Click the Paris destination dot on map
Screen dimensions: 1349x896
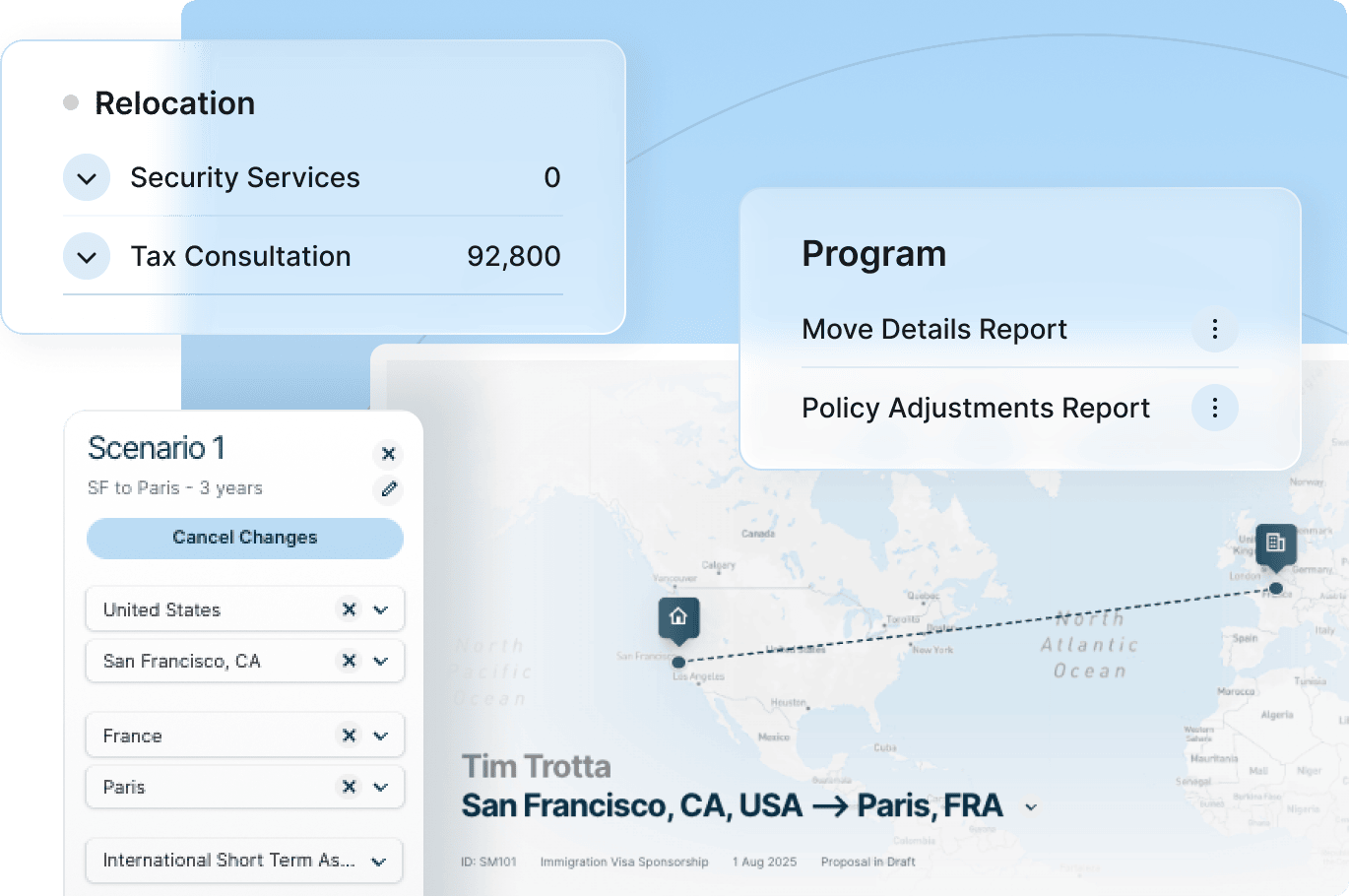(1276, 588)
